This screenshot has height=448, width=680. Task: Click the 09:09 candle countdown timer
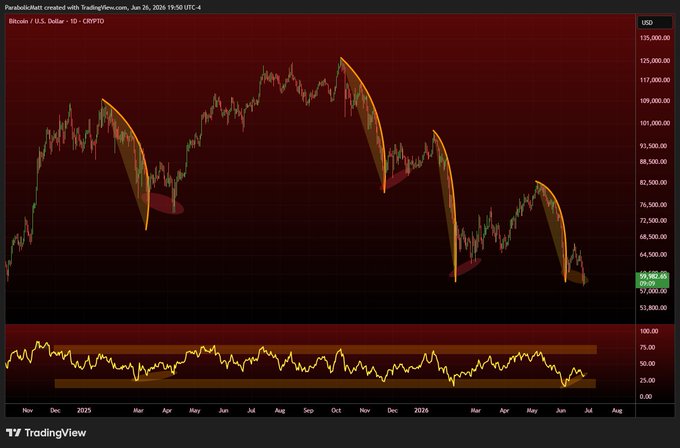coord(646,284)
